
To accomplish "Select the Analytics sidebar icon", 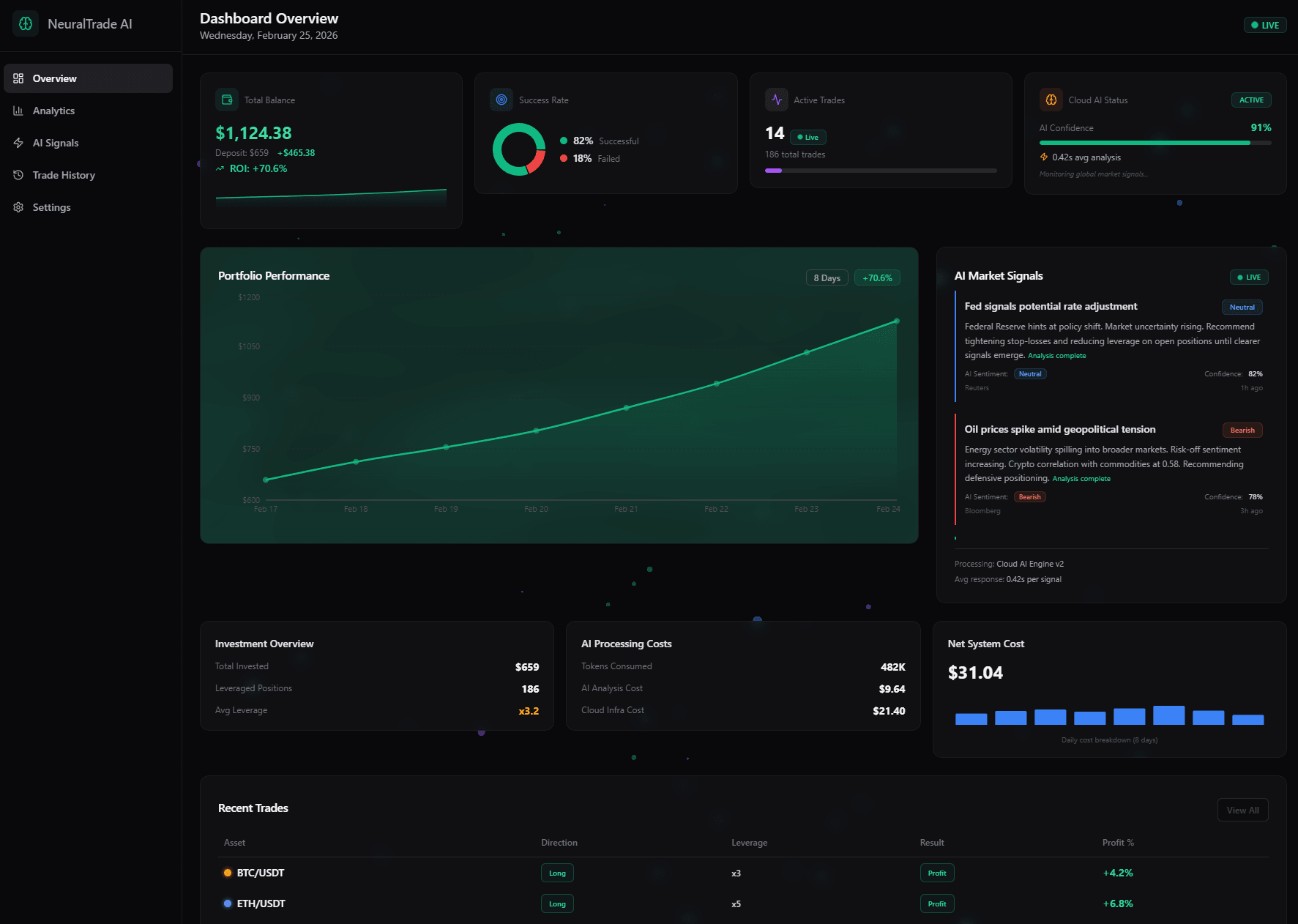I will point(18,111).
